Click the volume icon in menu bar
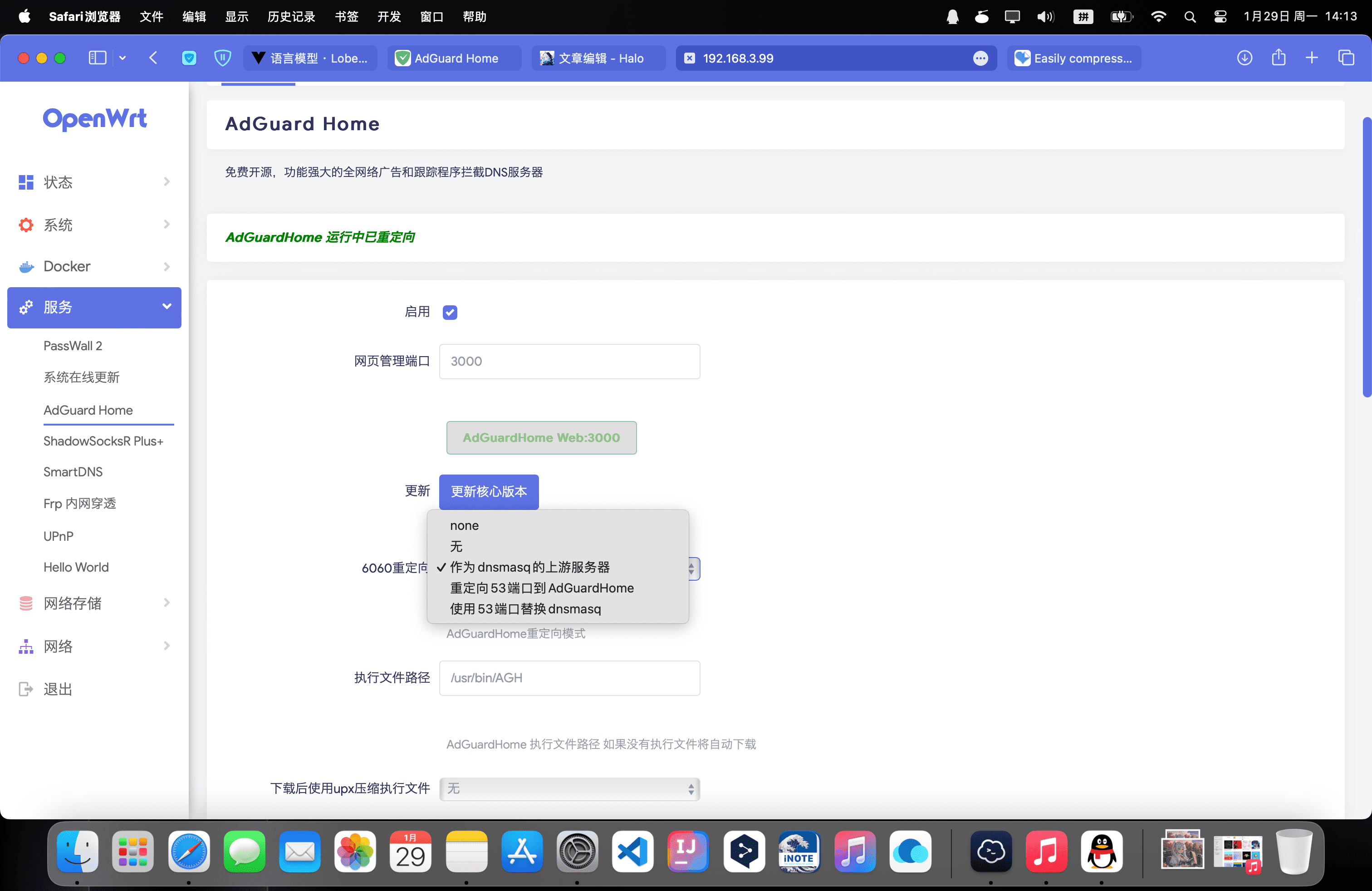 [x=1045, y=16]
